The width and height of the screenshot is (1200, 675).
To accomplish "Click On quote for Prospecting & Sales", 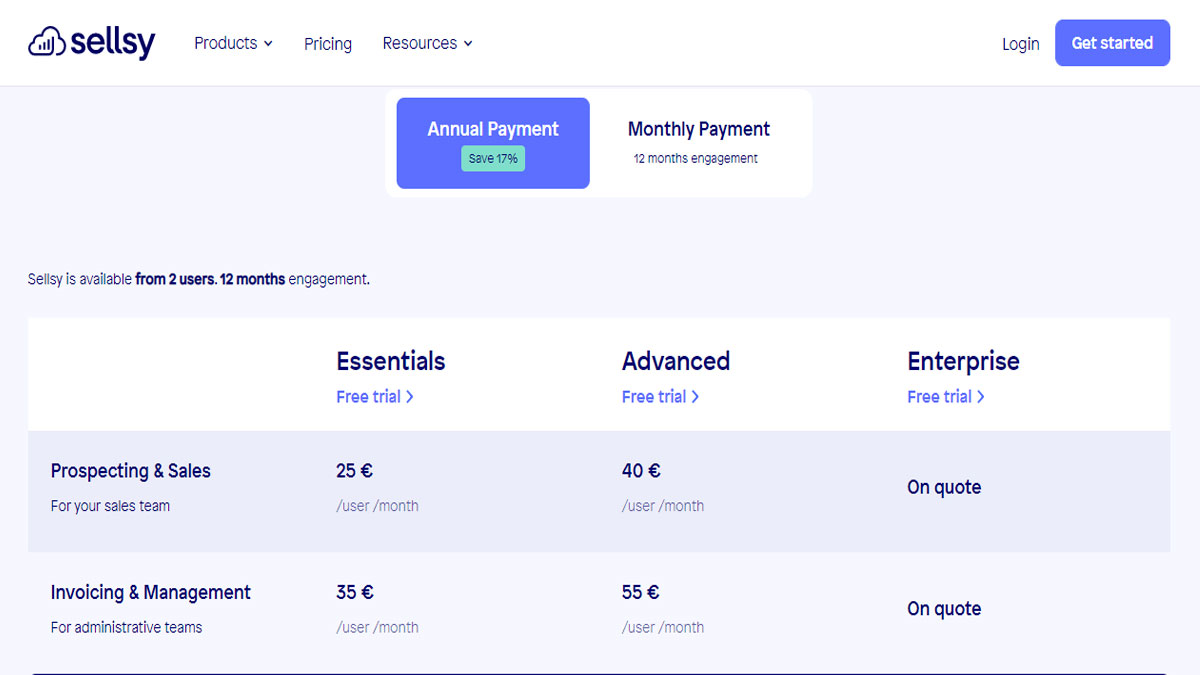I will (x=943, y=487).
